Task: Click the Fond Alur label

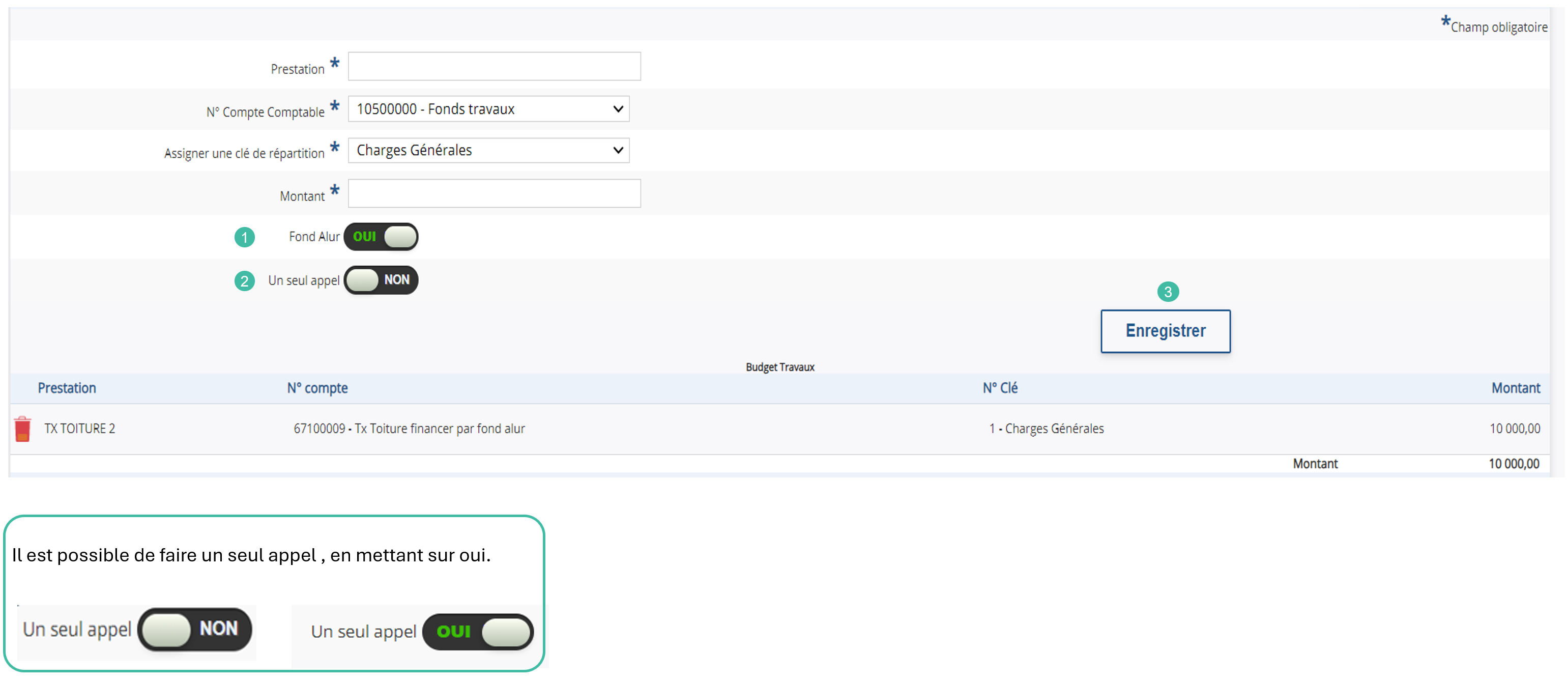Action: [x=314, y=237]
